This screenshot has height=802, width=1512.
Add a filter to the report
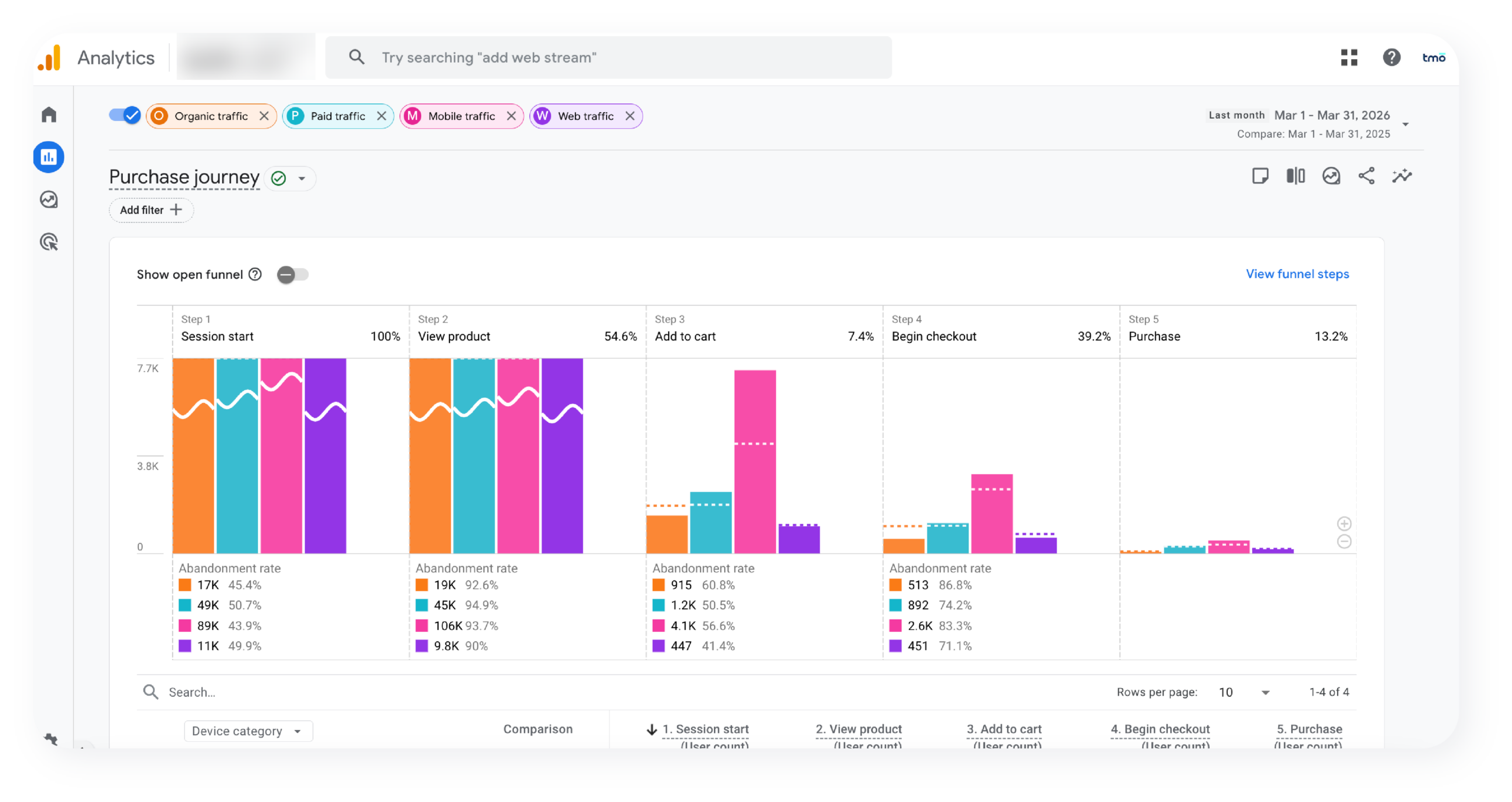point(151,210)
